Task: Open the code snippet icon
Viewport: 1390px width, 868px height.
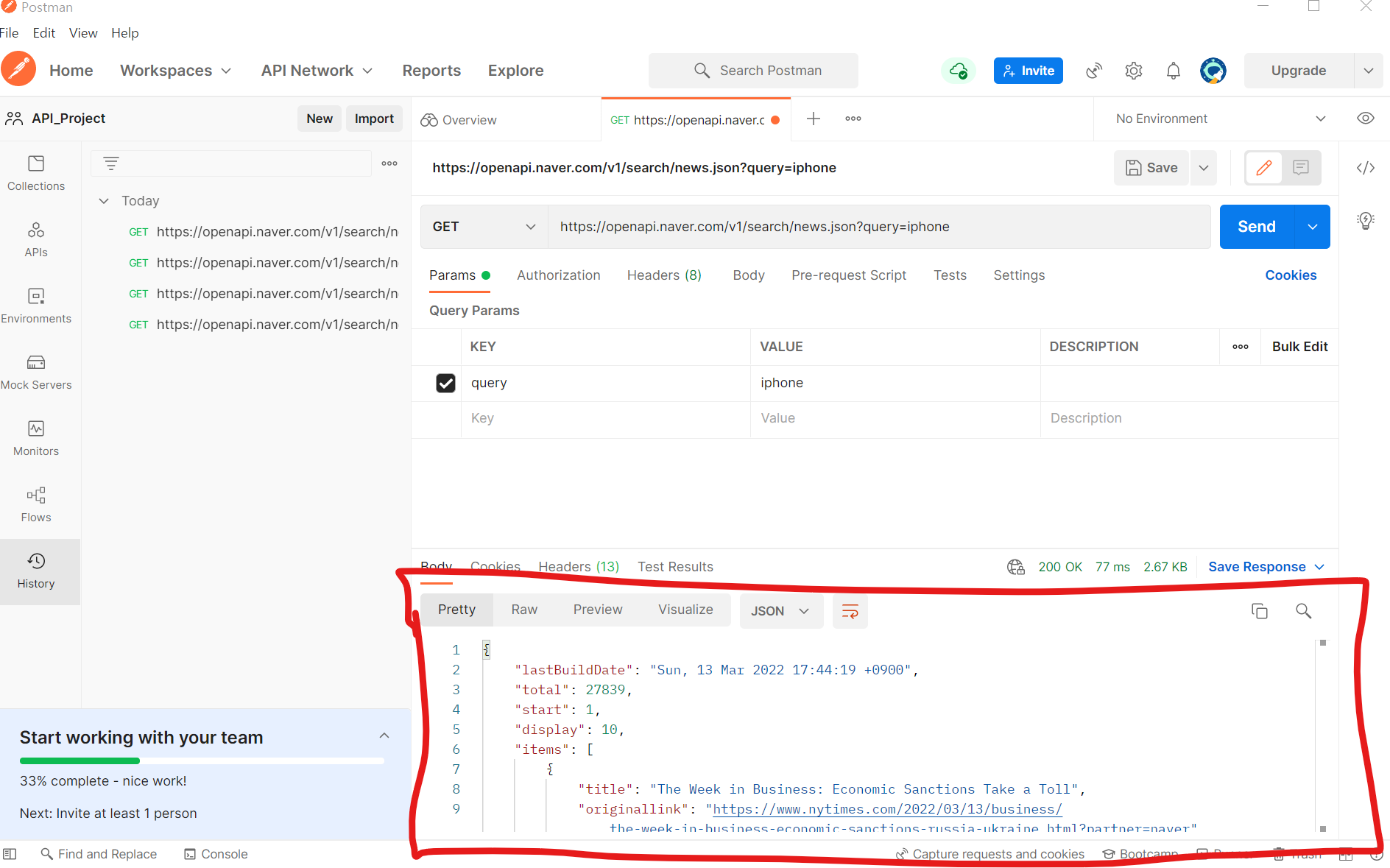Action: (1366, 168)
